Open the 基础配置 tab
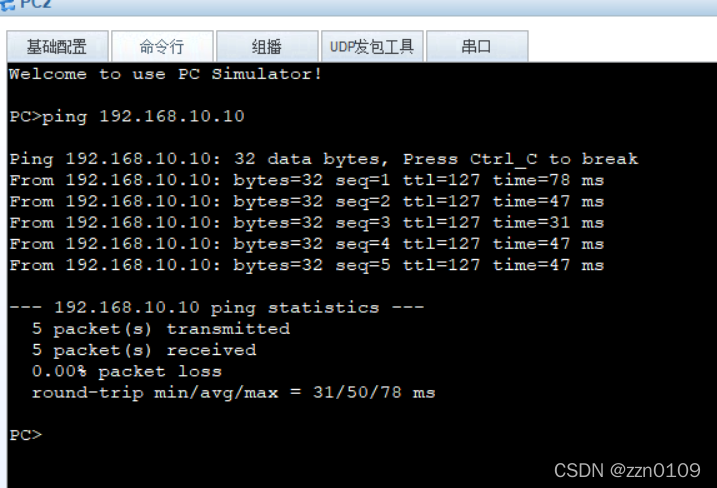717x488 pixels. click(57, 46)
